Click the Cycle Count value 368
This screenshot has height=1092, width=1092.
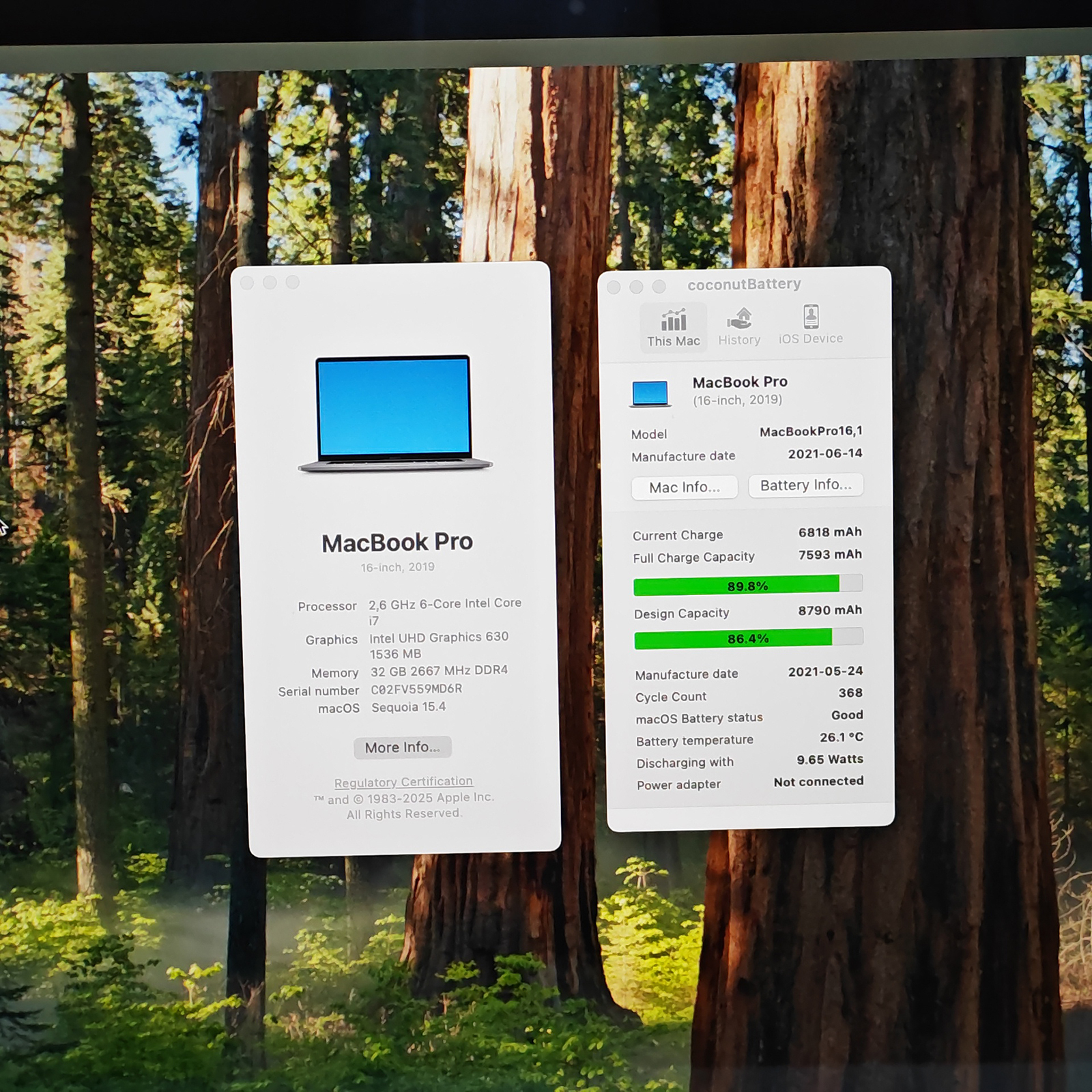(850, 693)
